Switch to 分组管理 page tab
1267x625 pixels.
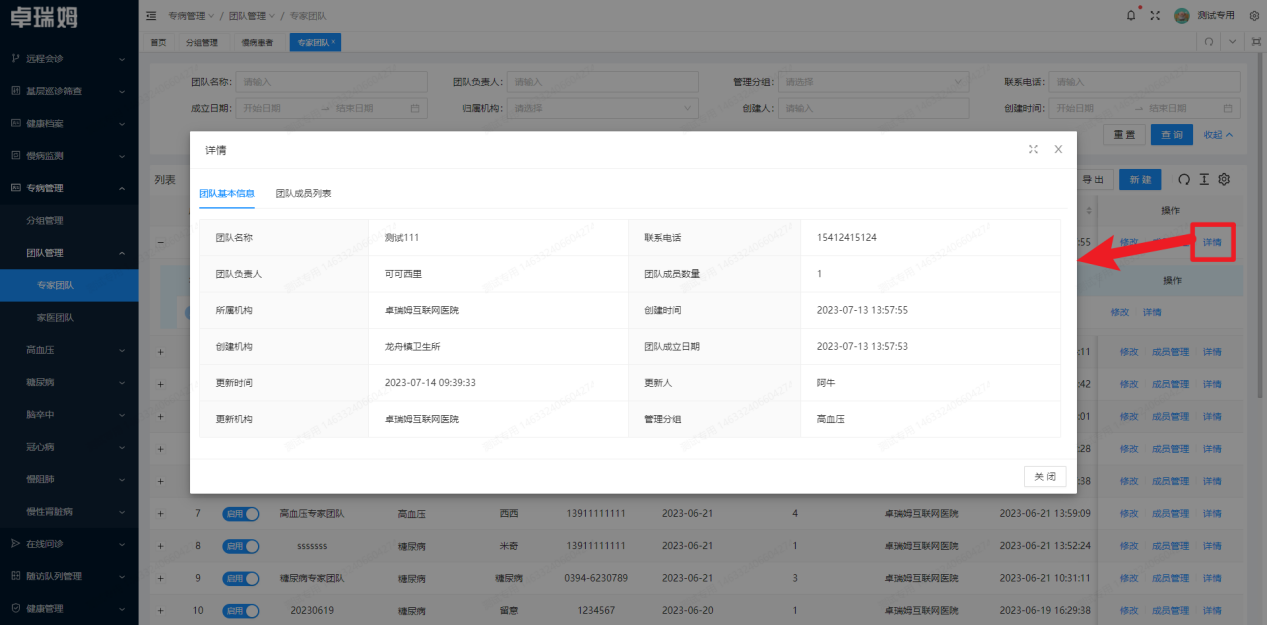[202, 43]
